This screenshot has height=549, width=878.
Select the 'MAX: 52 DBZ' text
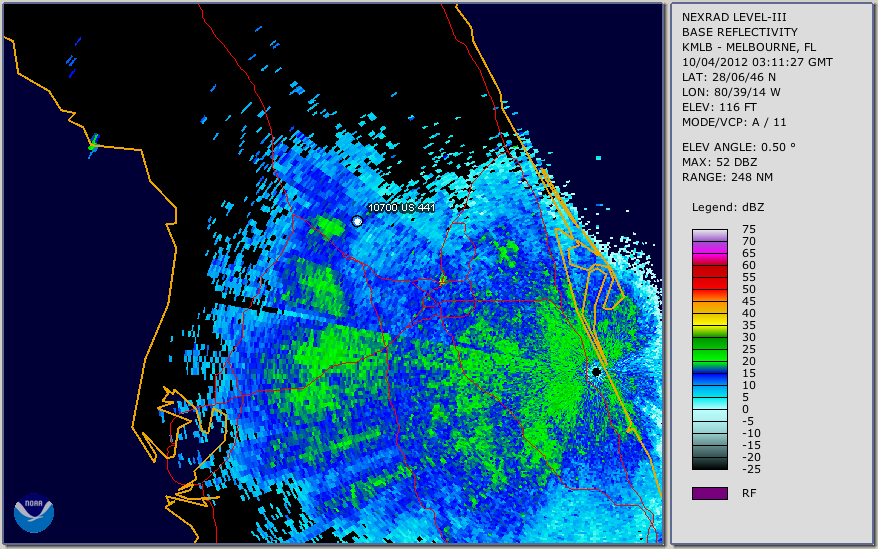point(719,162)
